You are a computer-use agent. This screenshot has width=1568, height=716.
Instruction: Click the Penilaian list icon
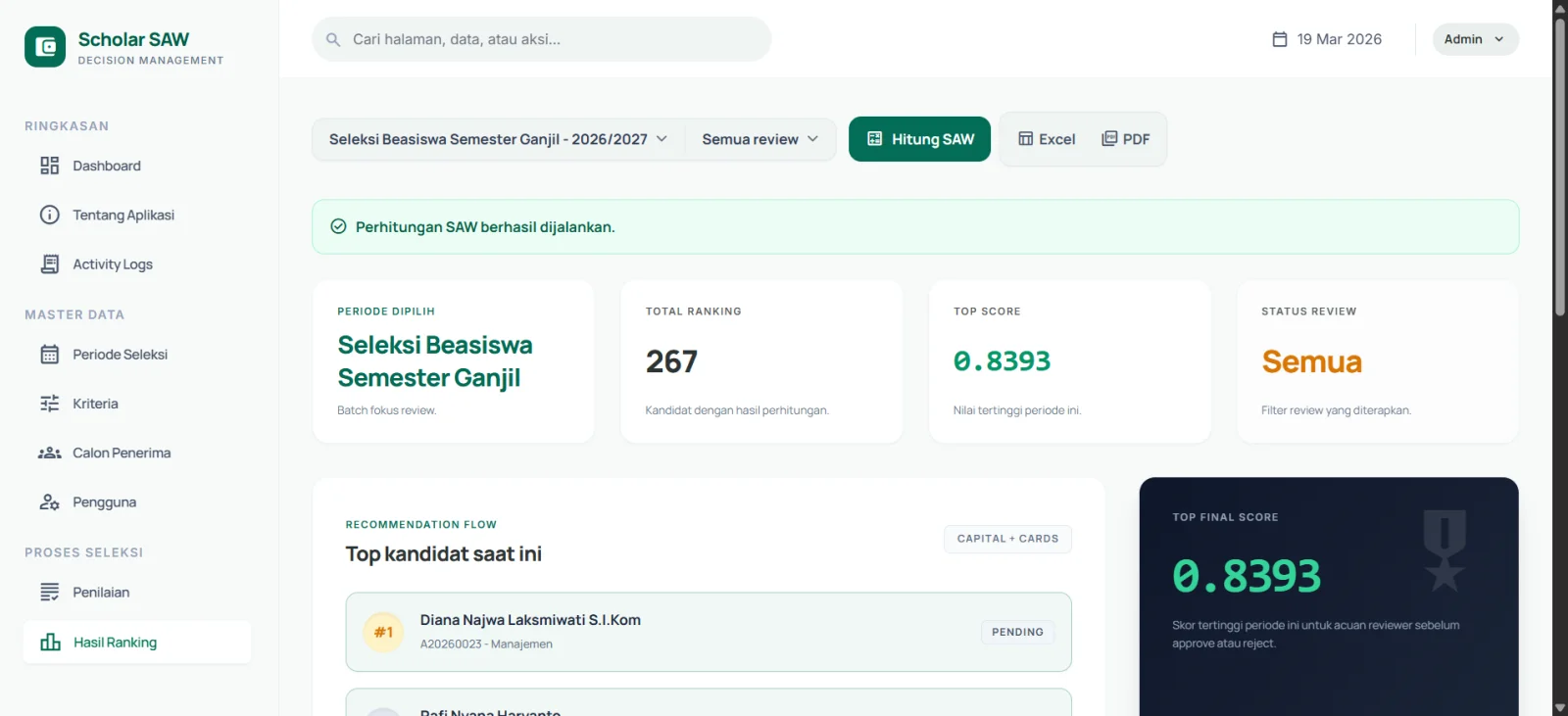pos(50,593)
